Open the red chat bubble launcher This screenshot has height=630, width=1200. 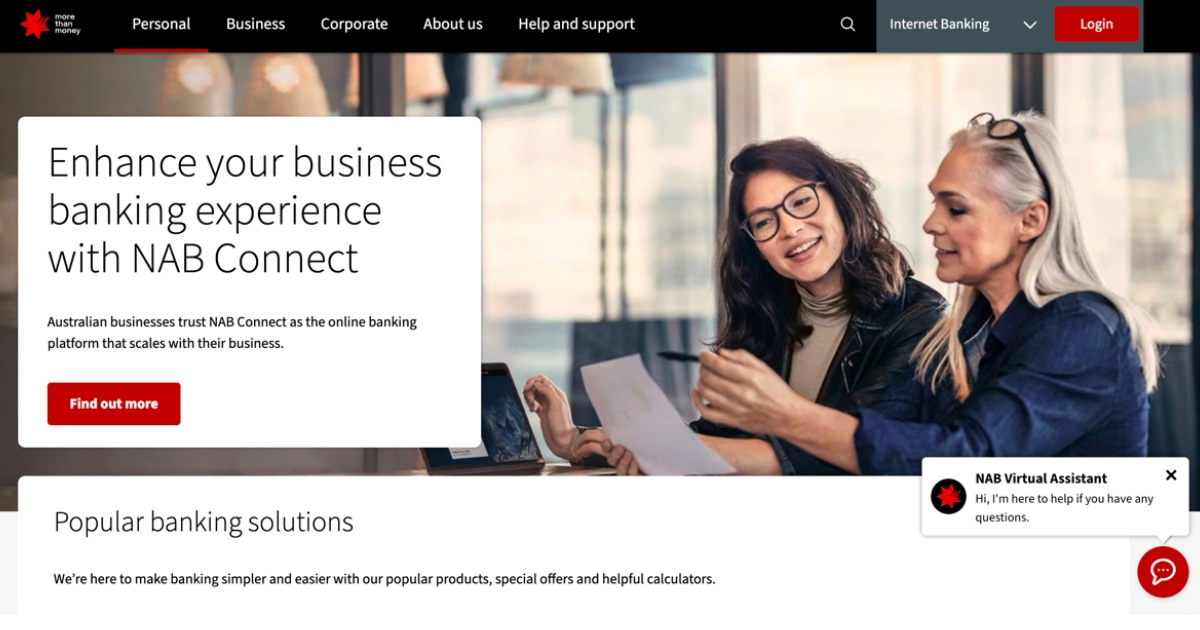[x=1162, y=571]
